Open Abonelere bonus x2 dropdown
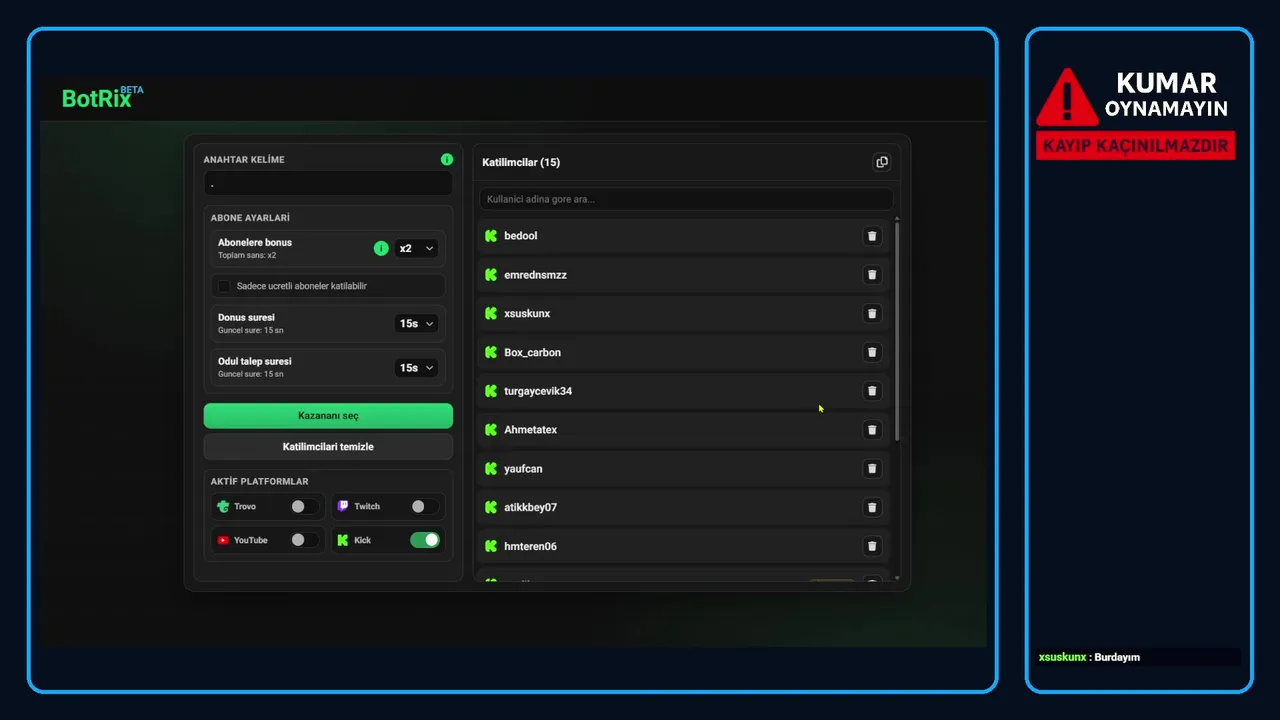 click(416, 248)
